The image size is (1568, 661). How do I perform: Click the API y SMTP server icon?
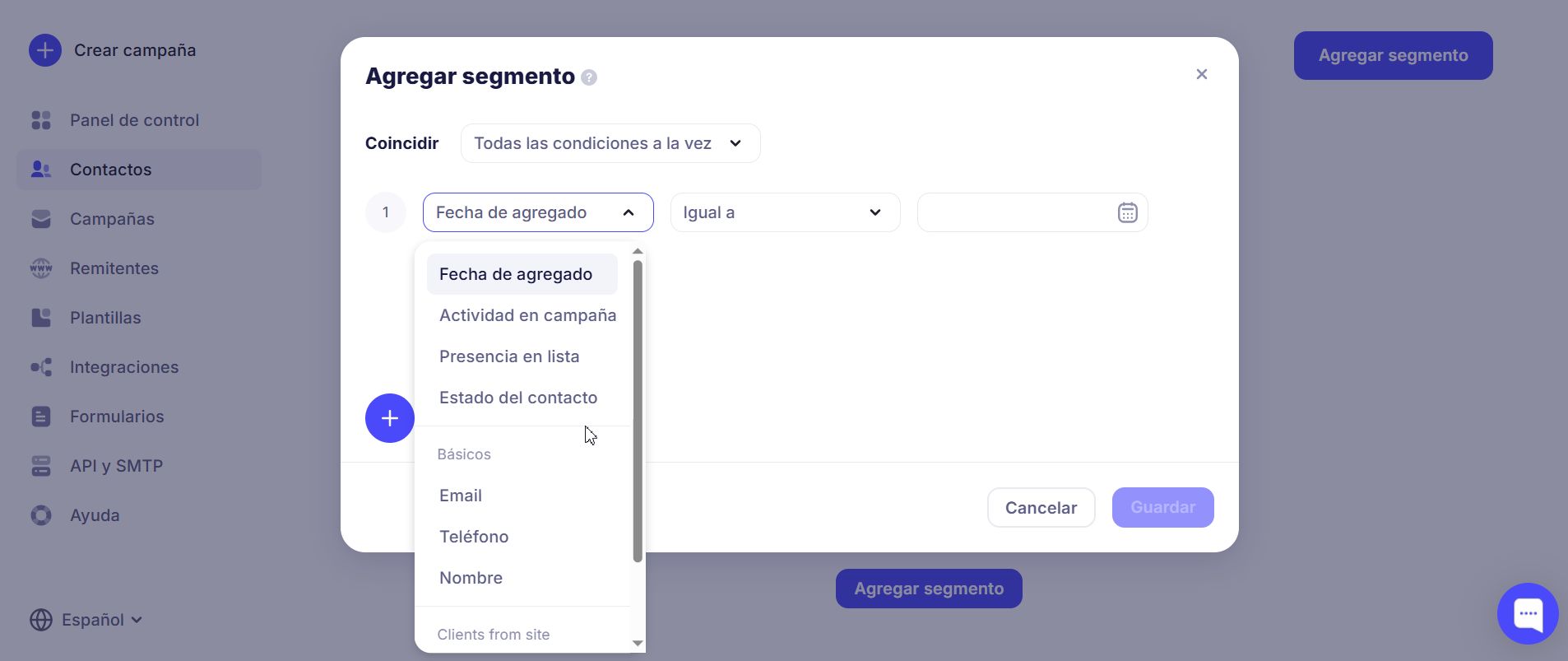pos(40,466)
